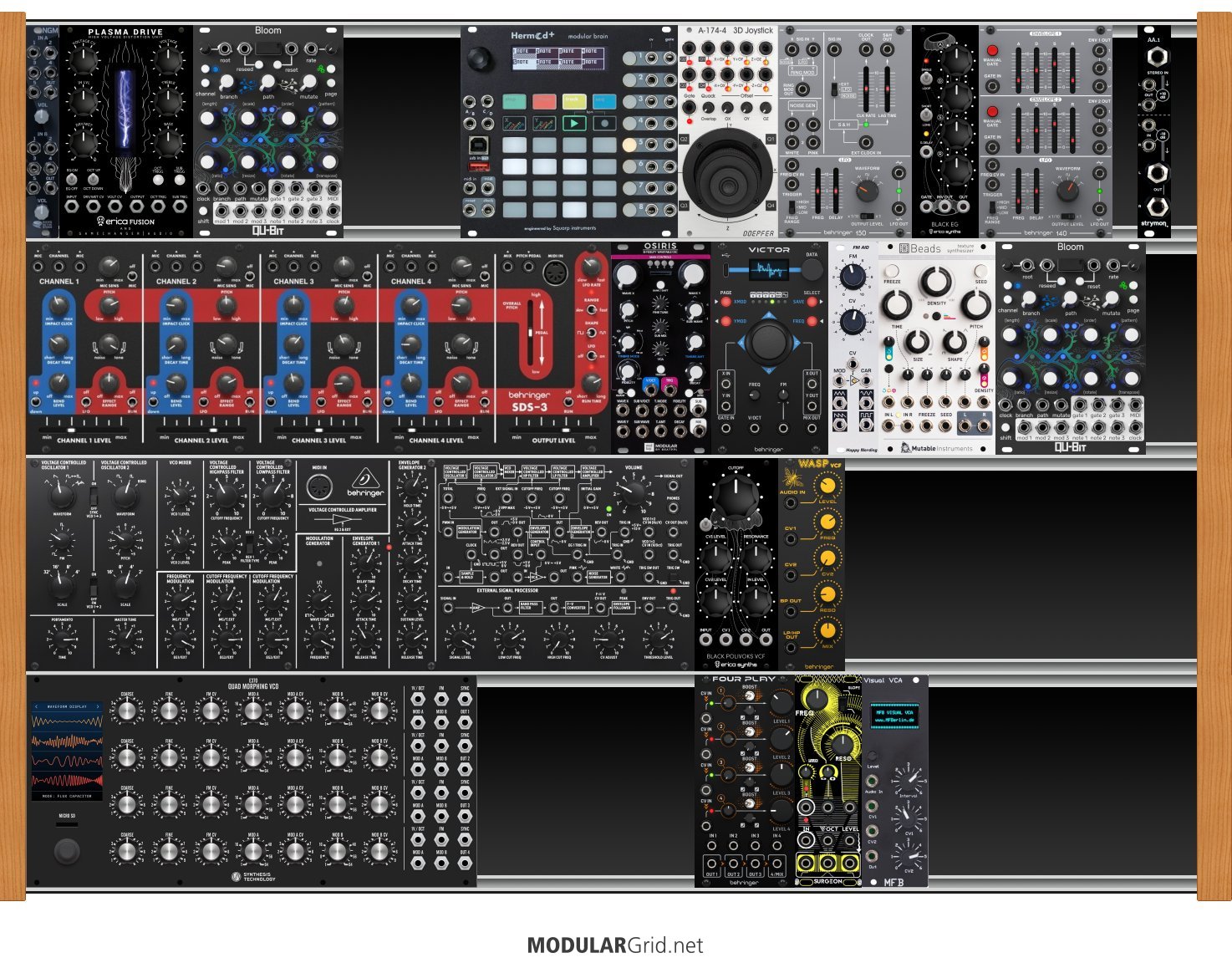Click the Wave X knob on Osiris
The height and width of the screenshot is (963, 1232).
pos(626,275)
